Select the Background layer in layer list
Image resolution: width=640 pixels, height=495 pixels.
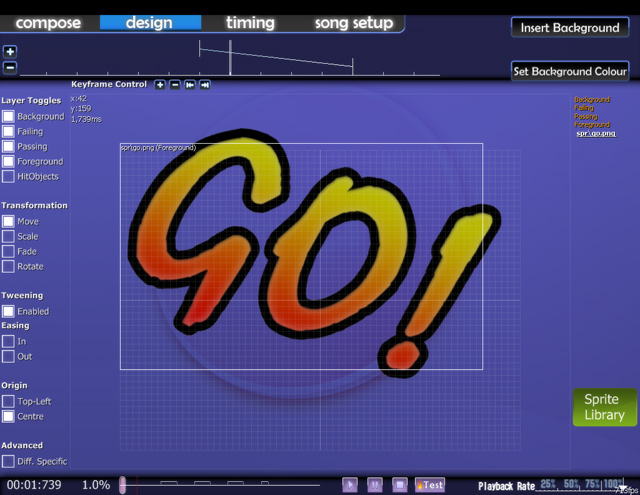coord(592,100)
